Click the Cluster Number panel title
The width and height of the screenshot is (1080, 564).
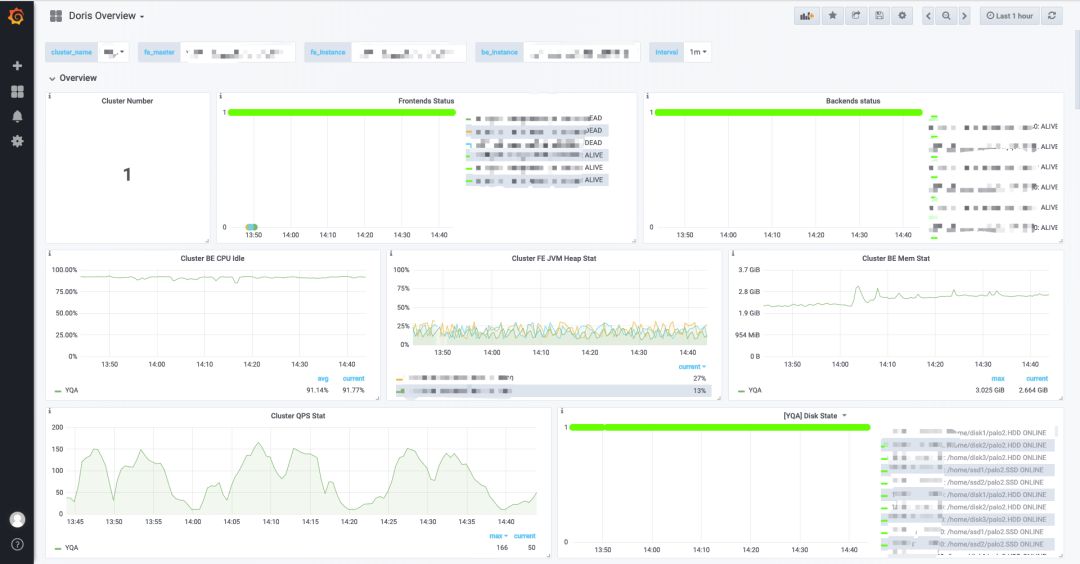(127, 101)
